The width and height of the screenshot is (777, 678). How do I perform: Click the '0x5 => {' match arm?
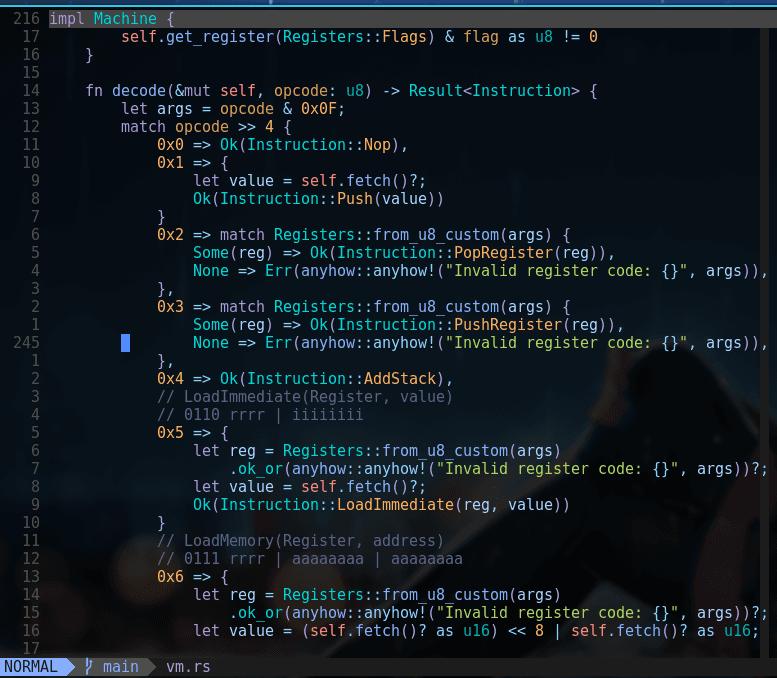(x=193, y=433)
